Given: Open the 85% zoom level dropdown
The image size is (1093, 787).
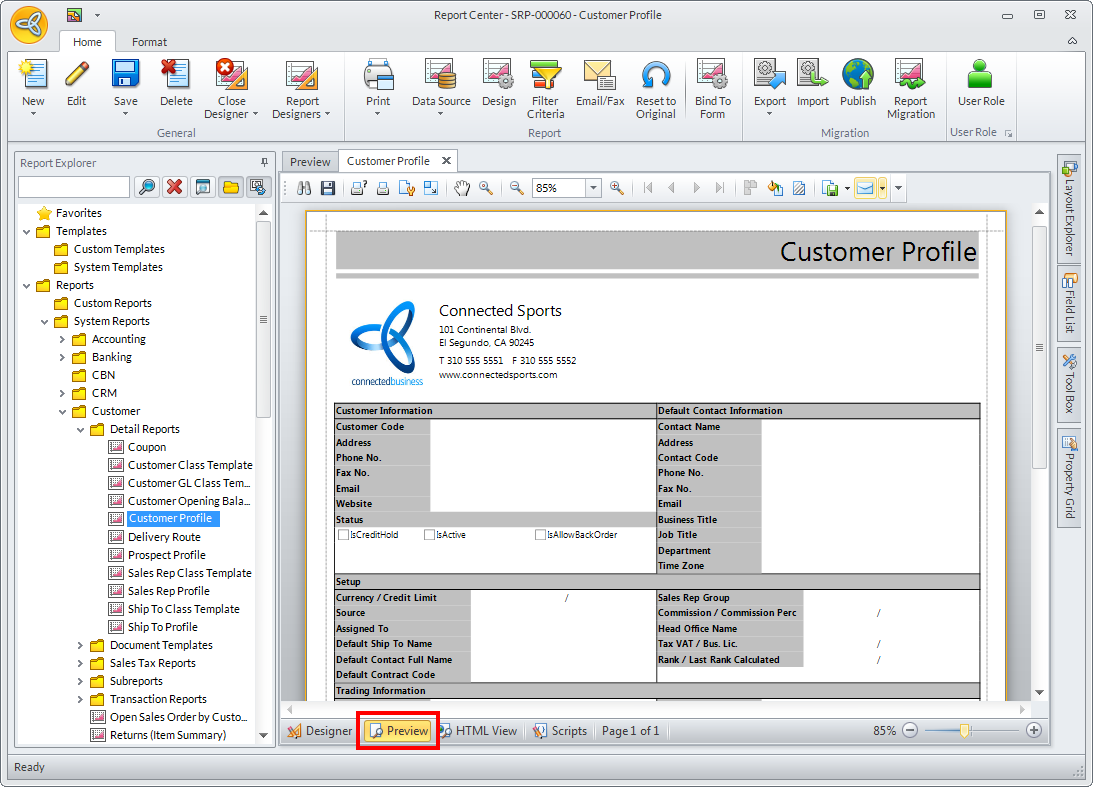Looking at the screenshot, I should pos(593,188).
